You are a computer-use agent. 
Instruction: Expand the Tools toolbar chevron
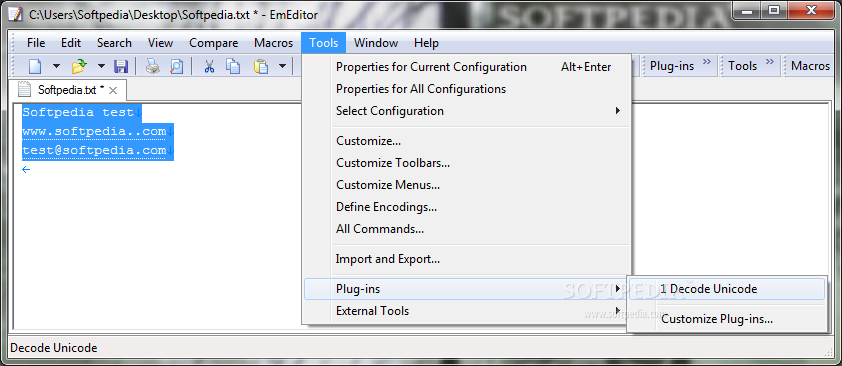(x=770, y=61)
